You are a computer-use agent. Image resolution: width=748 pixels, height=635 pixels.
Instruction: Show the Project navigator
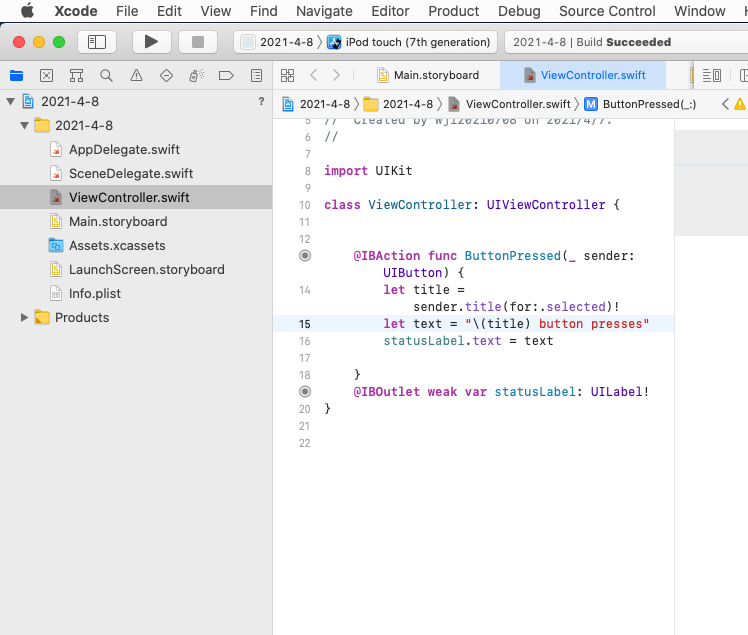pos(17,75)
